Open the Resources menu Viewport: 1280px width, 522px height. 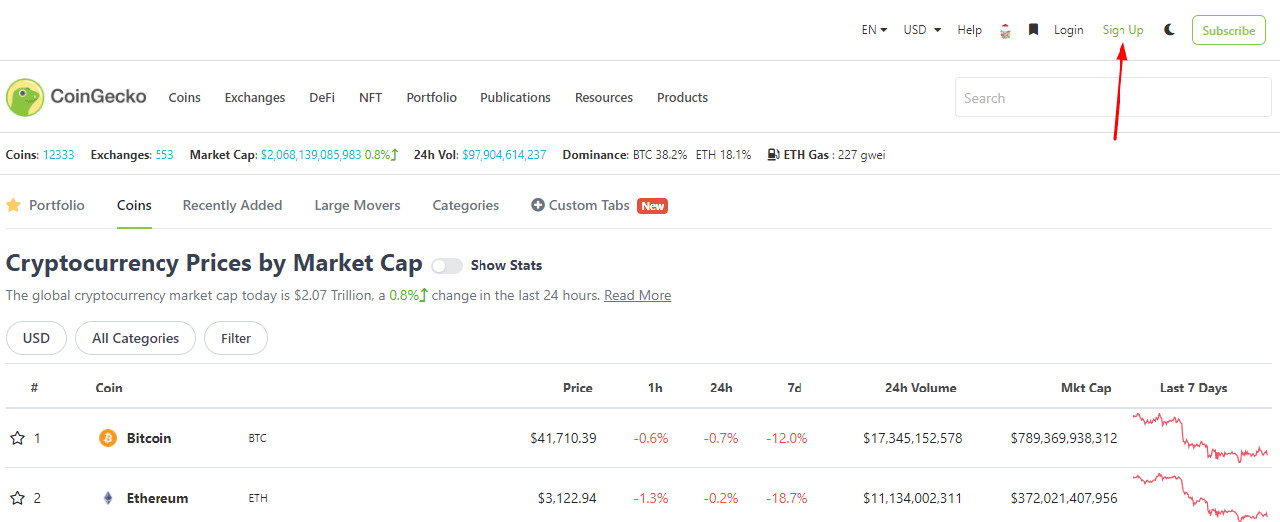604,97
